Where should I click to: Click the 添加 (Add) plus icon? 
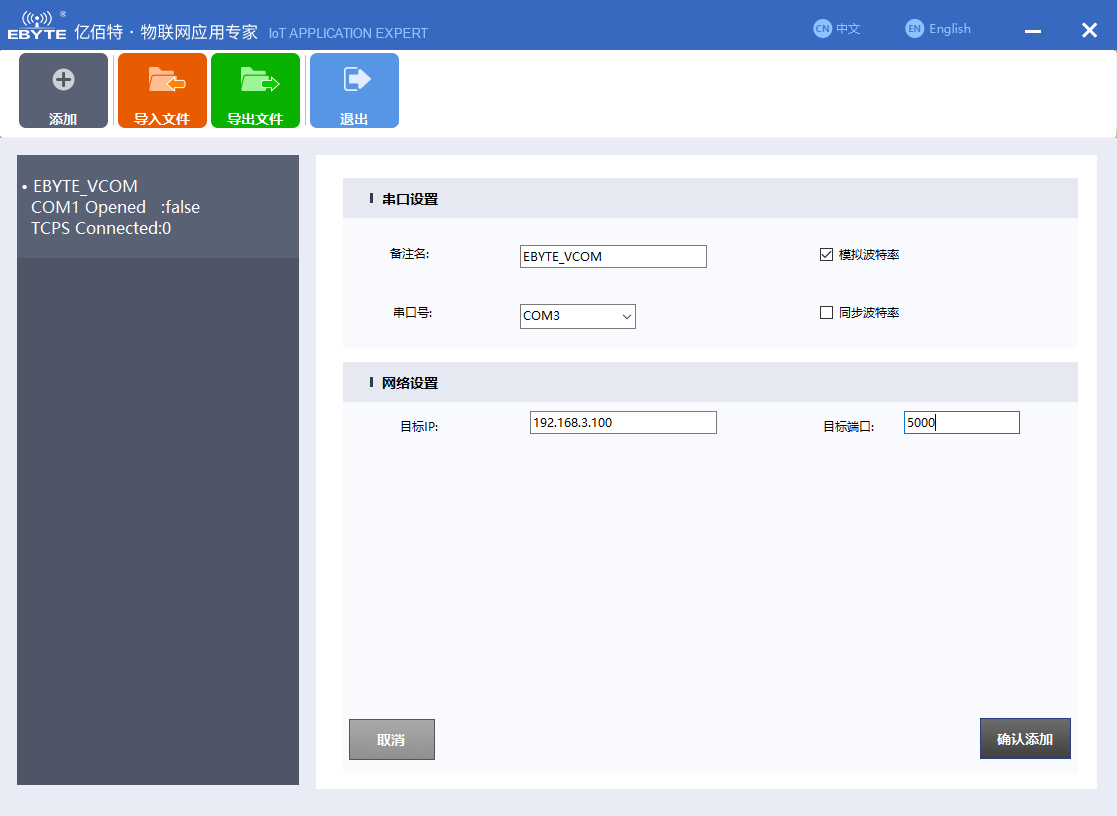[63, 80]
